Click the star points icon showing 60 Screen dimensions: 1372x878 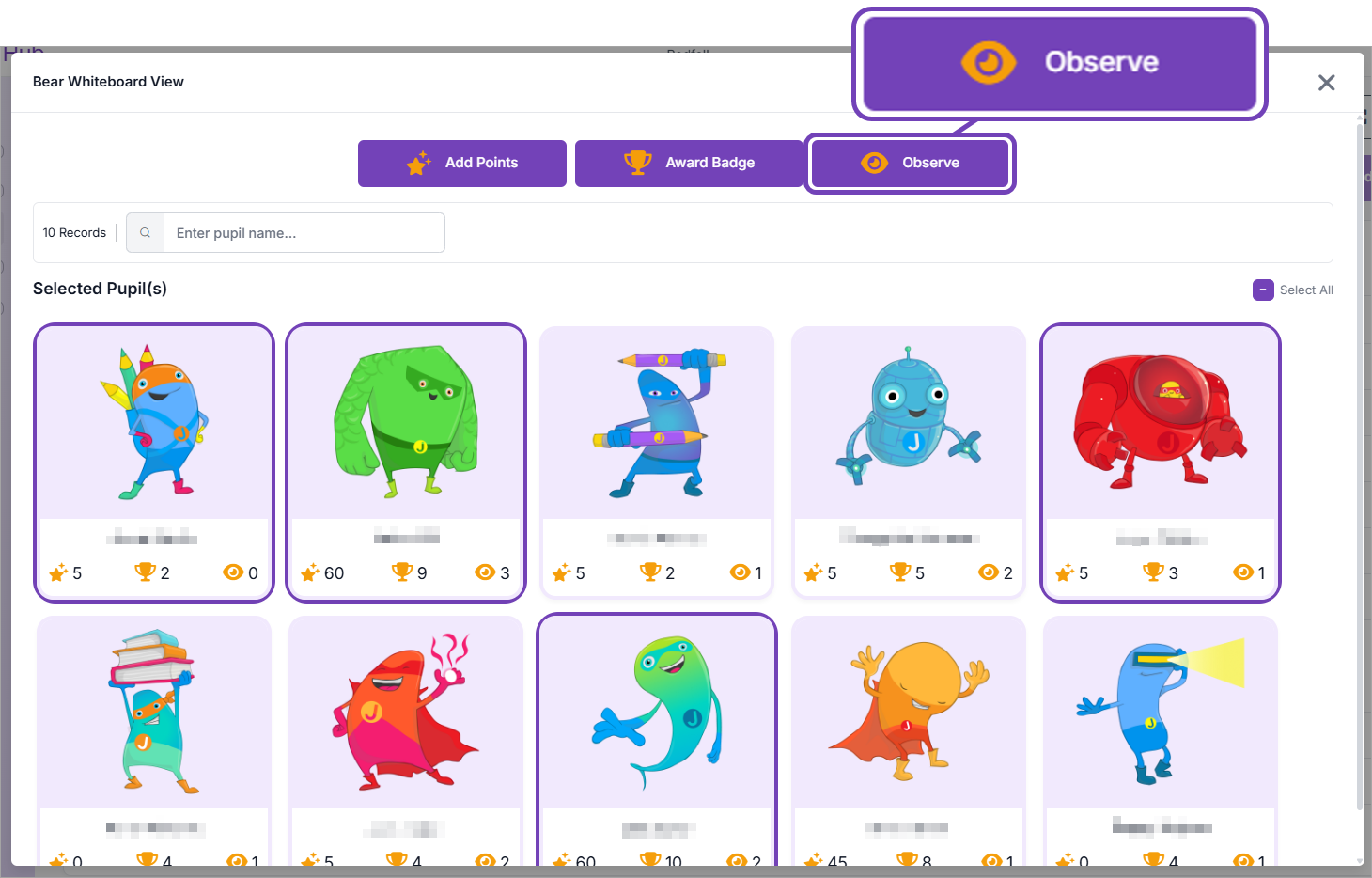tap(310, 572)
